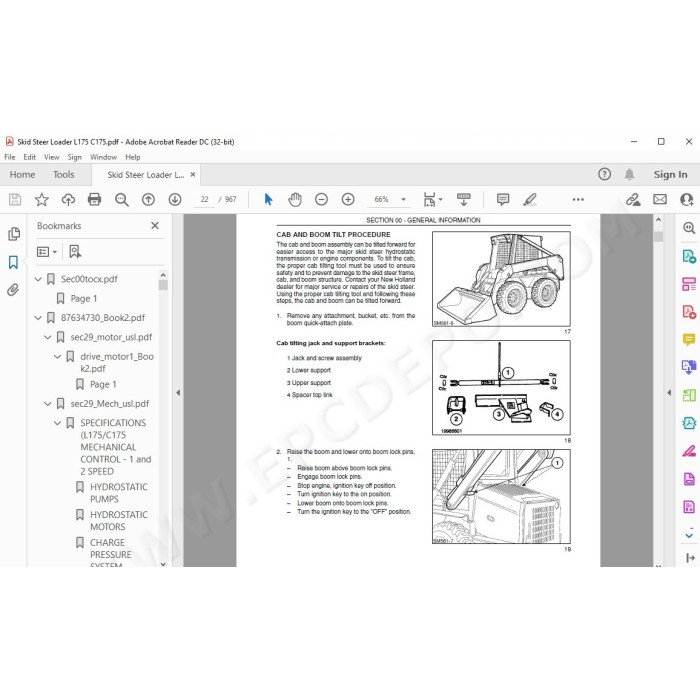Image resolution: width=700 pixels, height=700 pixels.
Task: Open Edit menu
Action: coord(29,157)
